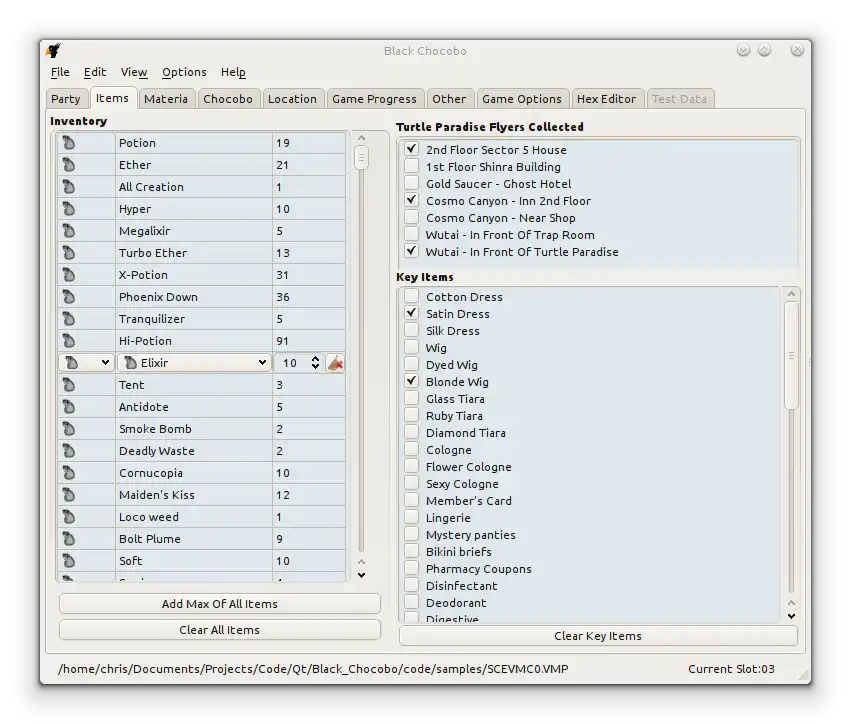Switch to the Hex Editor tab
Viewport: 851px width, 724px height.
pyautogui.click(x=606, y=99)
